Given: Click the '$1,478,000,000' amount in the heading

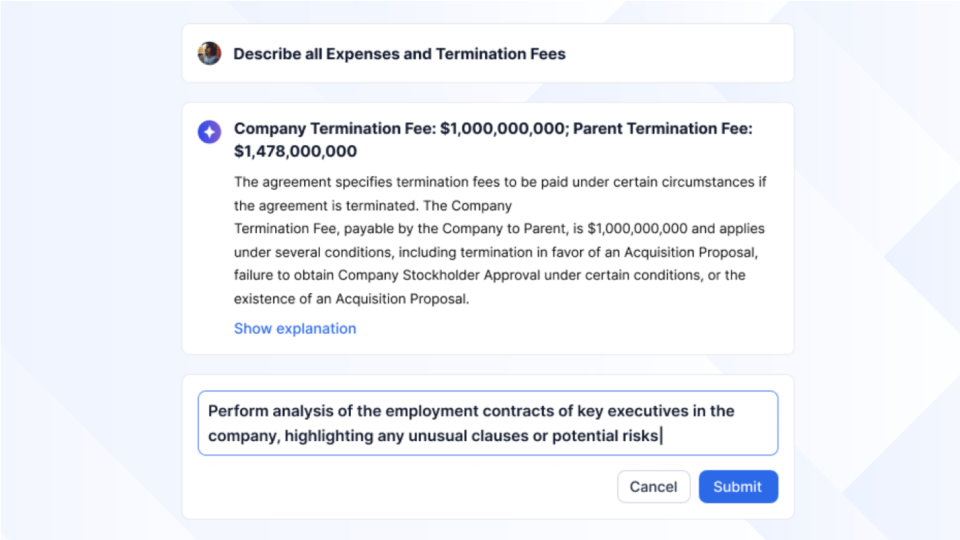Looking at the screenshot, I should click(295, 152).
